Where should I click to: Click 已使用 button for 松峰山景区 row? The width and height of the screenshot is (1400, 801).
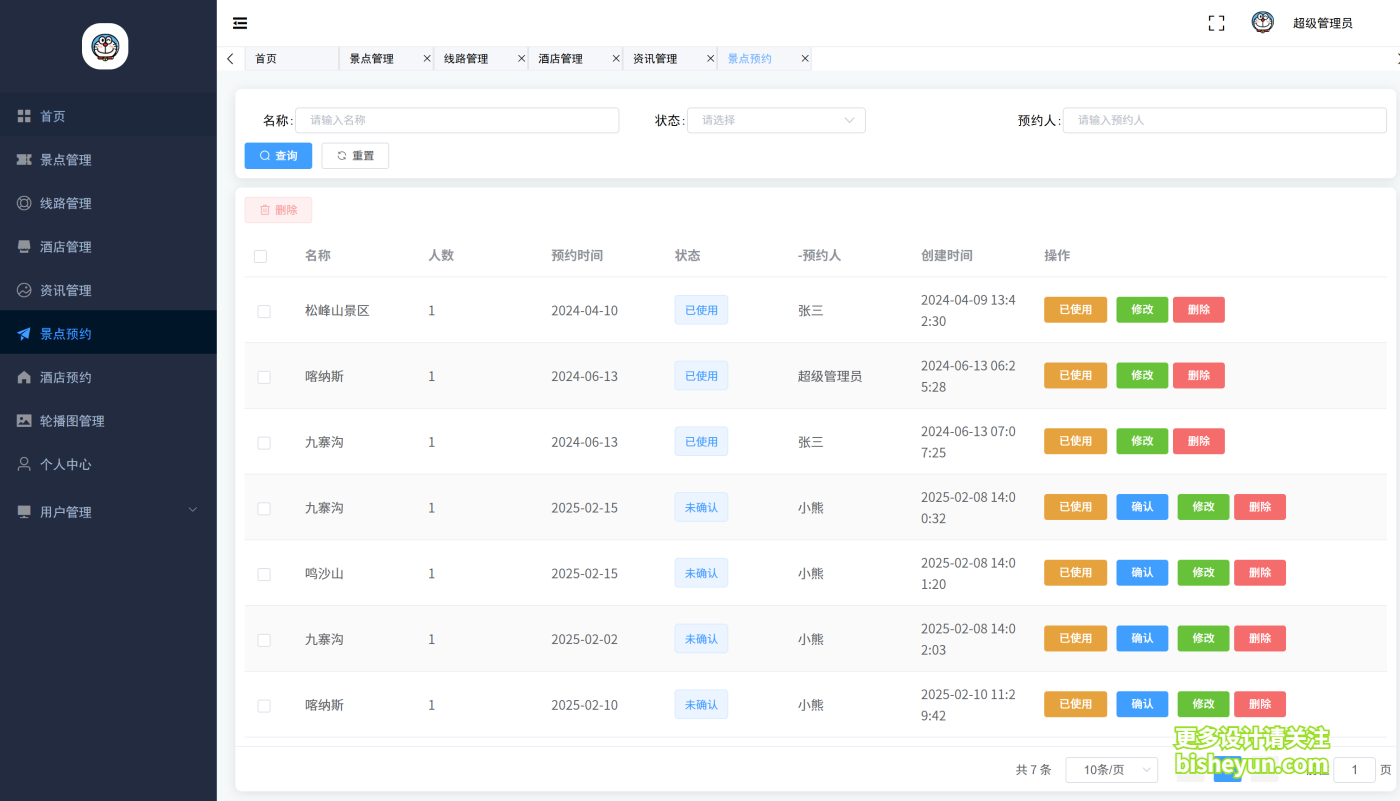(x=1075, y=310)
